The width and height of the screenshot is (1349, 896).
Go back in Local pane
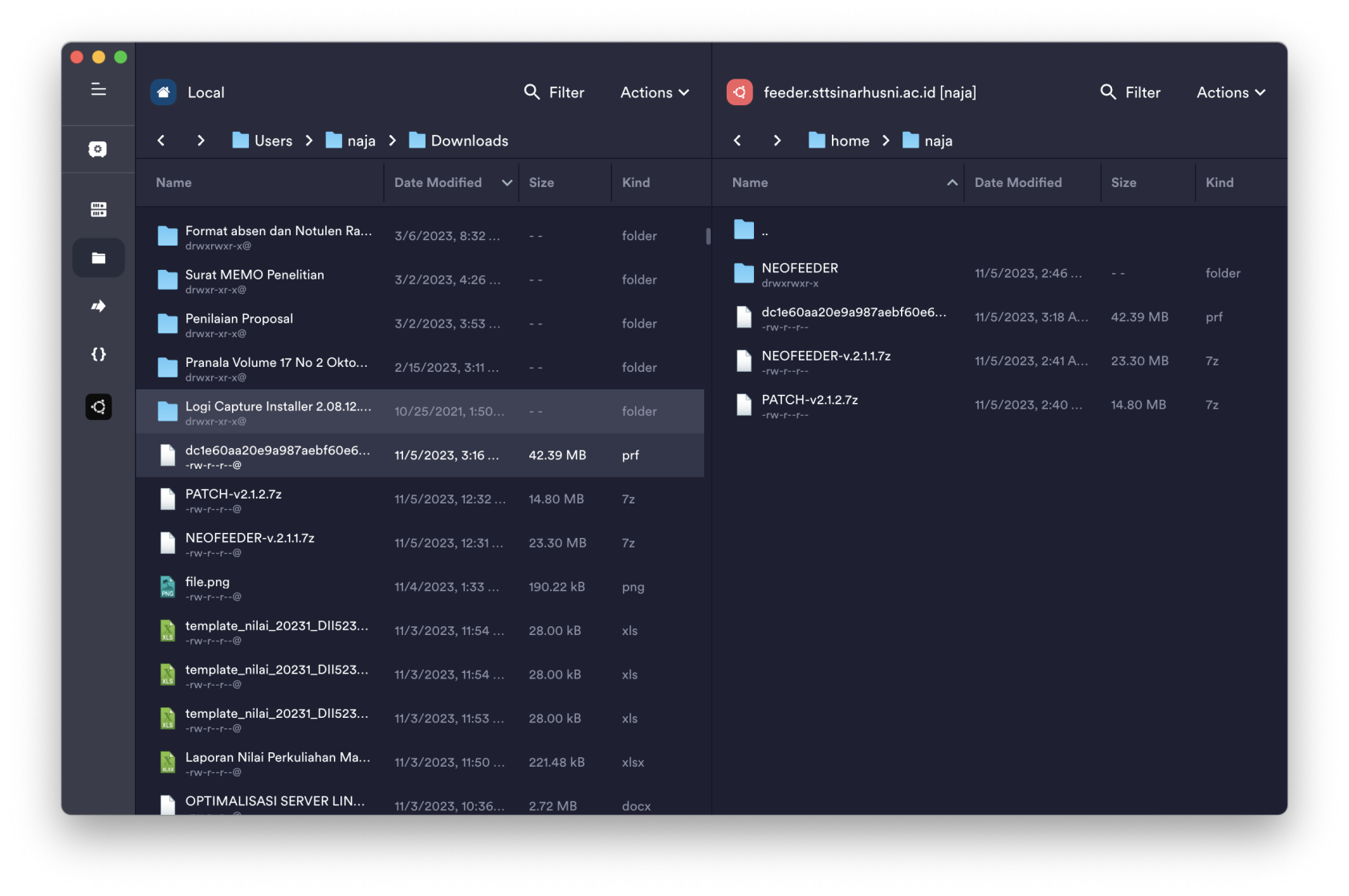(161, 141)
